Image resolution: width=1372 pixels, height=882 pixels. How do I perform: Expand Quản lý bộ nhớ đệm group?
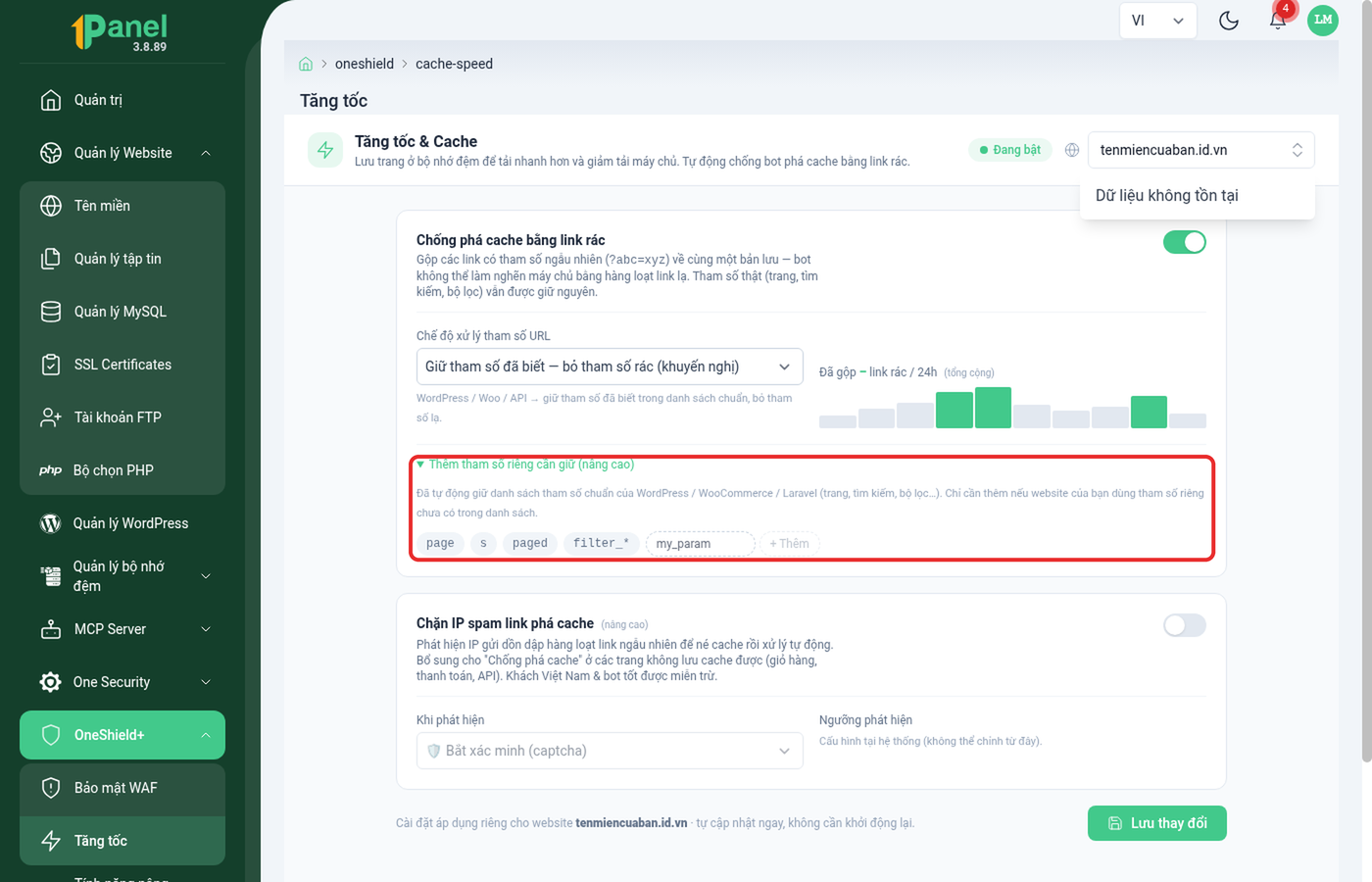coord(122,576)
